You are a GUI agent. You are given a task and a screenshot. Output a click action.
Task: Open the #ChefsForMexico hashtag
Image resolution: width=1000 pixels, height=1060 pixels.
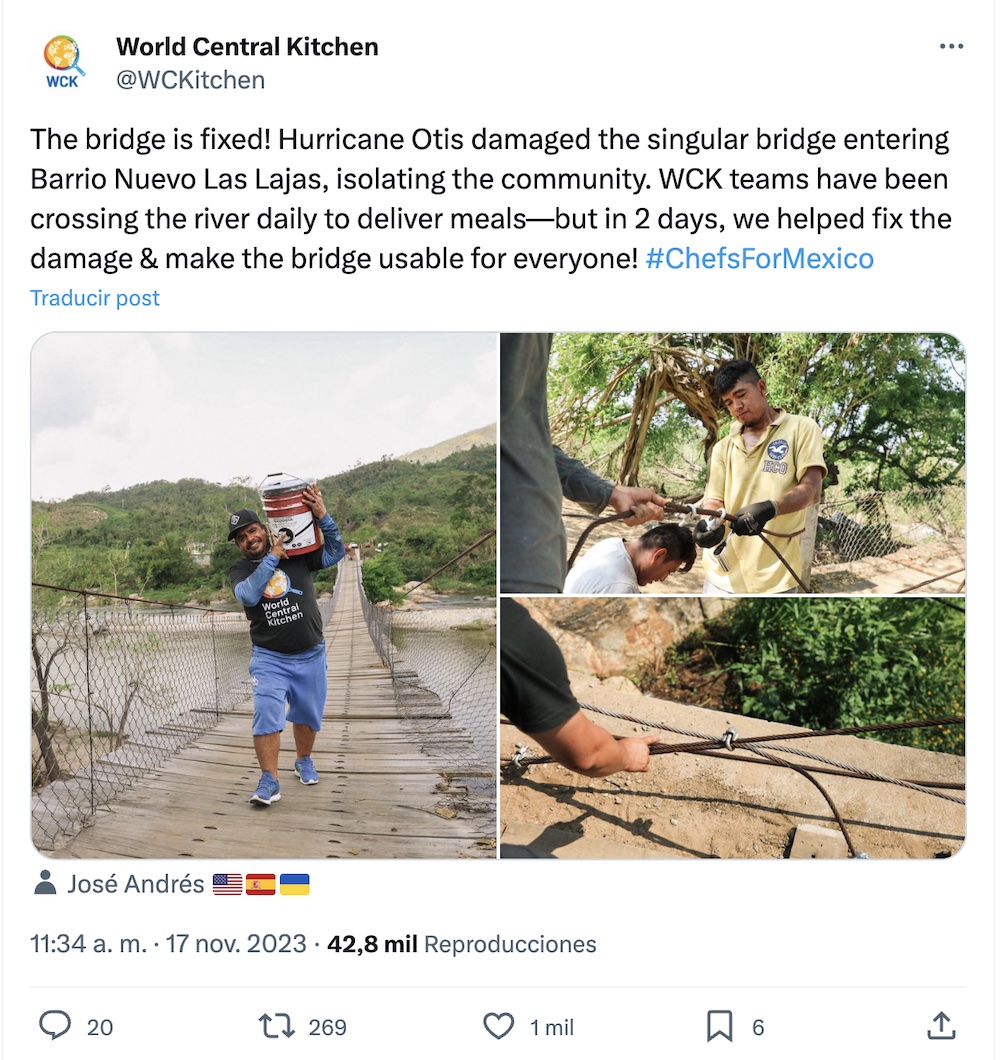[759, 259]
